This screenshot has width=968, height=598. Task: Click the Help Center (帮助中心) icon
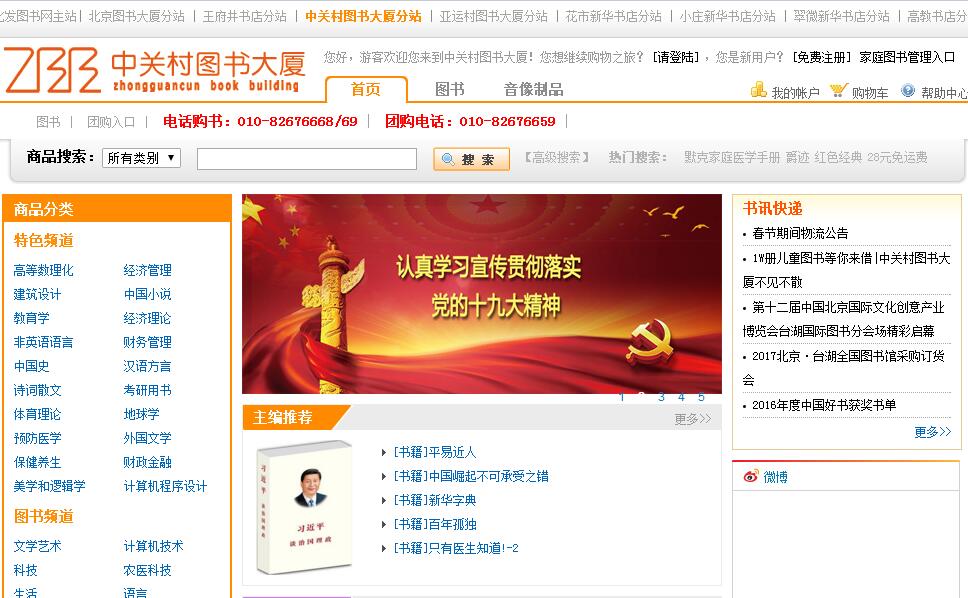coord(908,91)
